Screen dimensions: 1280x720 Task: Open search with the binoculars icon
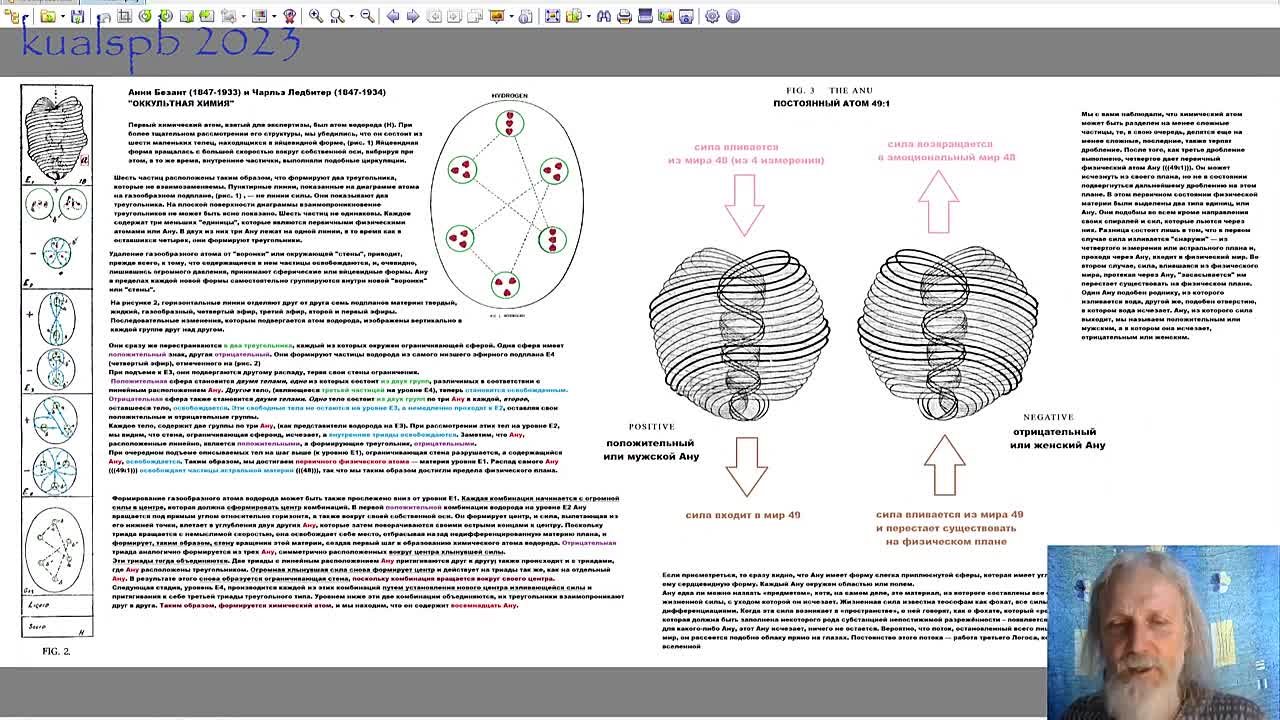coord(603,16)
